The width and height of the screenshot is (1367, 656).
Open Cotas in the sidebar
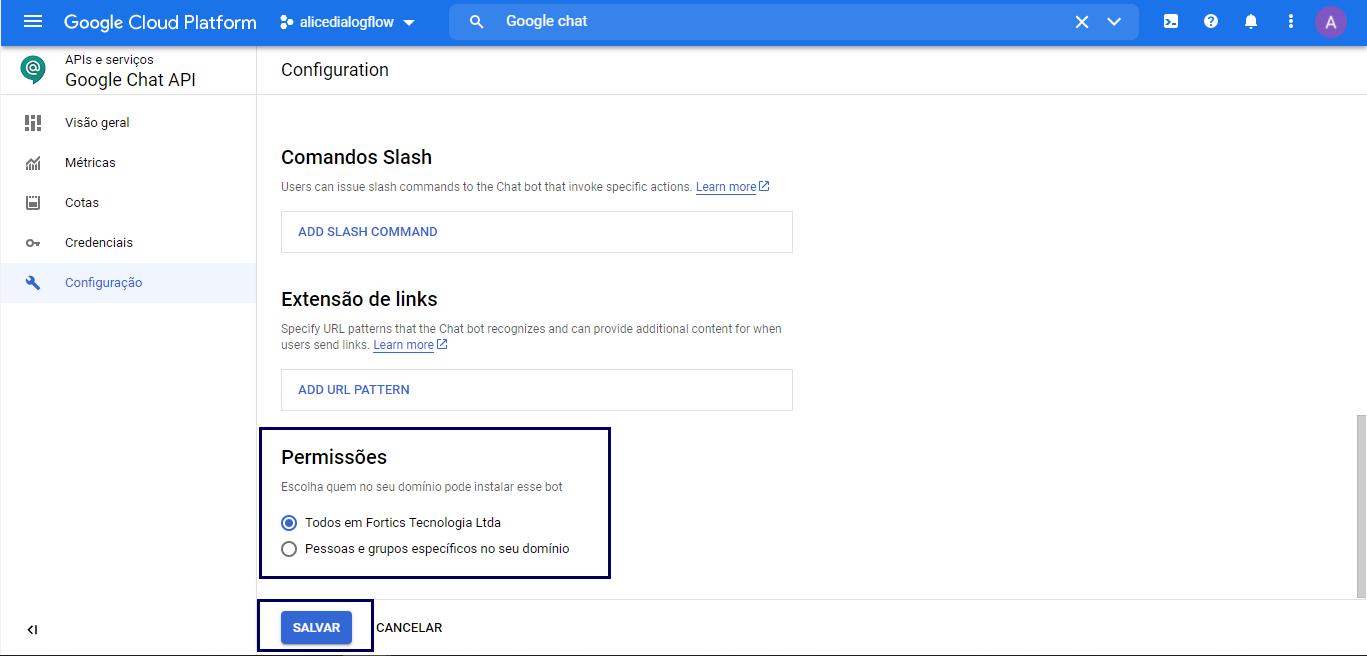click(x=128, y=203)
